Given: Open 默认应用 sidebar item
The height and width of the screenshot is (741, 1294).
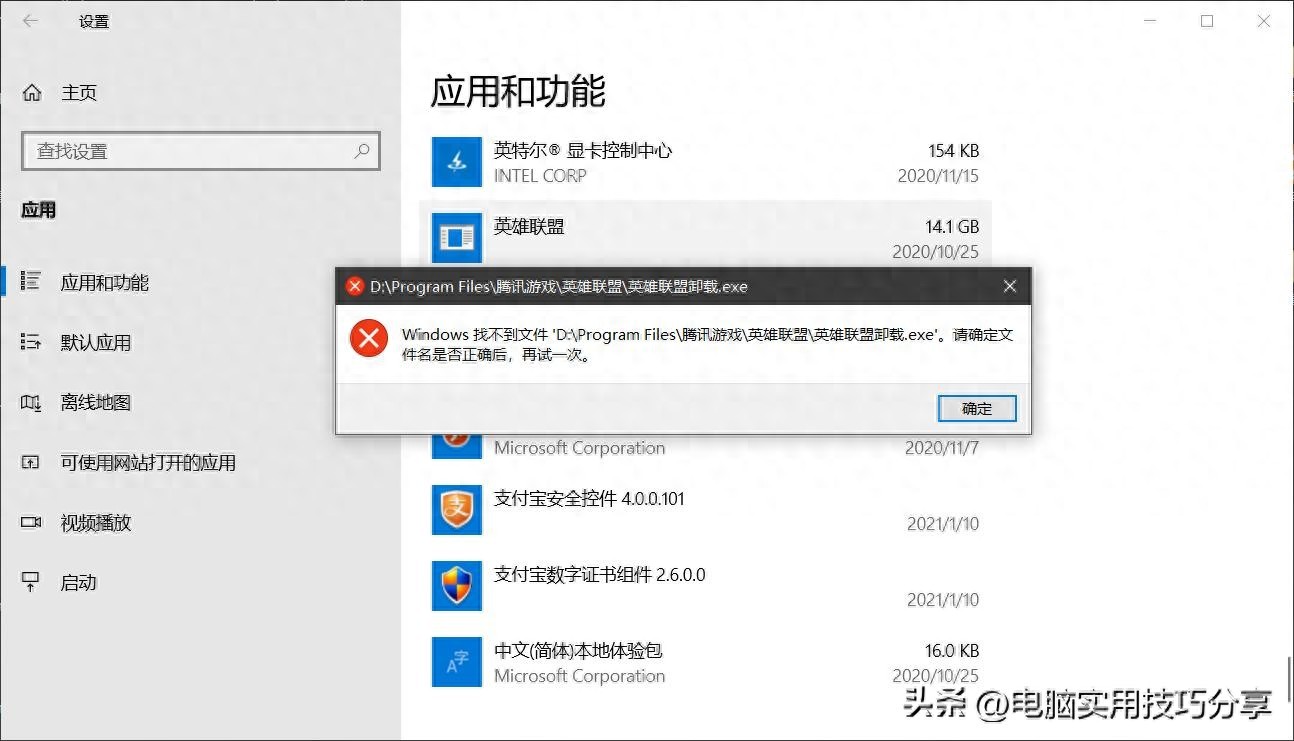Looking at the screenshot, I should coord(96,343).
